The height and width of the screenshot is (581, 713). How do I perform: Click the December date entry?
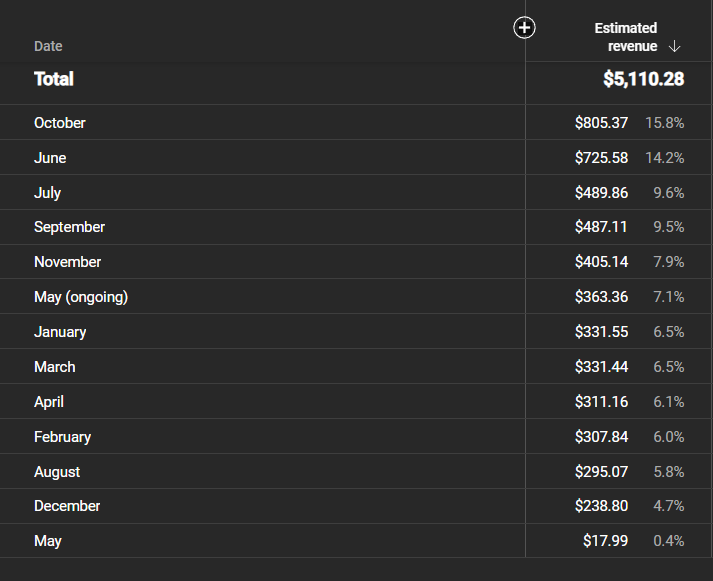coord(67,506)
